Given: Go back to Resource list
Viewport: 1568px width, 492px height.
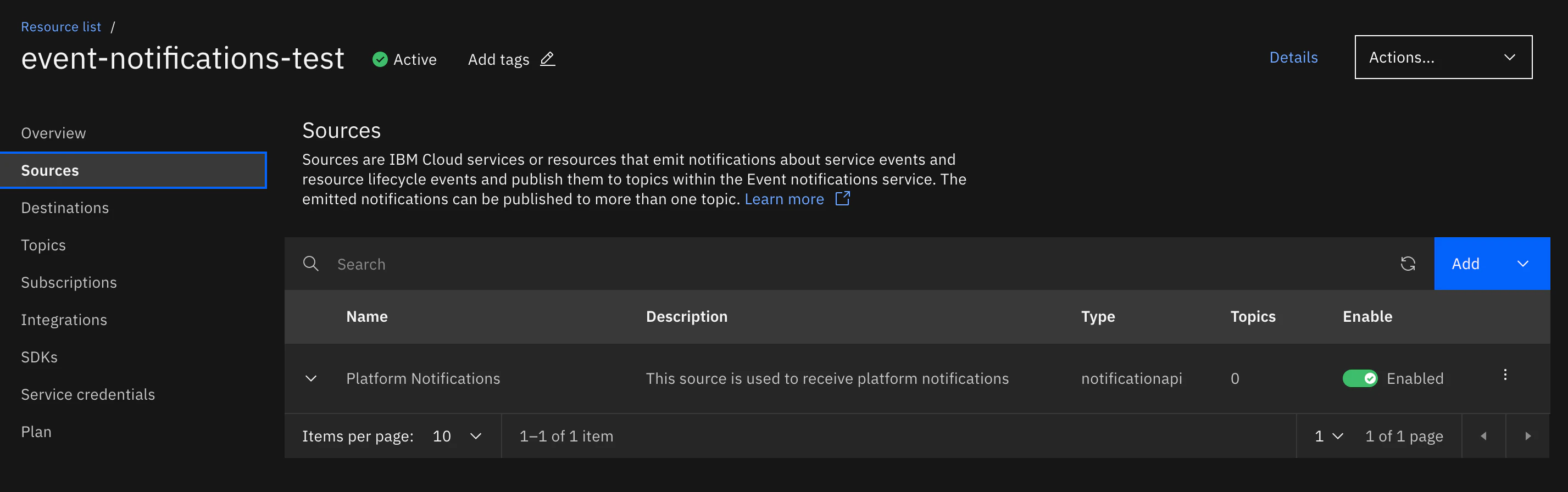Looking at the screenshot, I should tap(61, 27).
